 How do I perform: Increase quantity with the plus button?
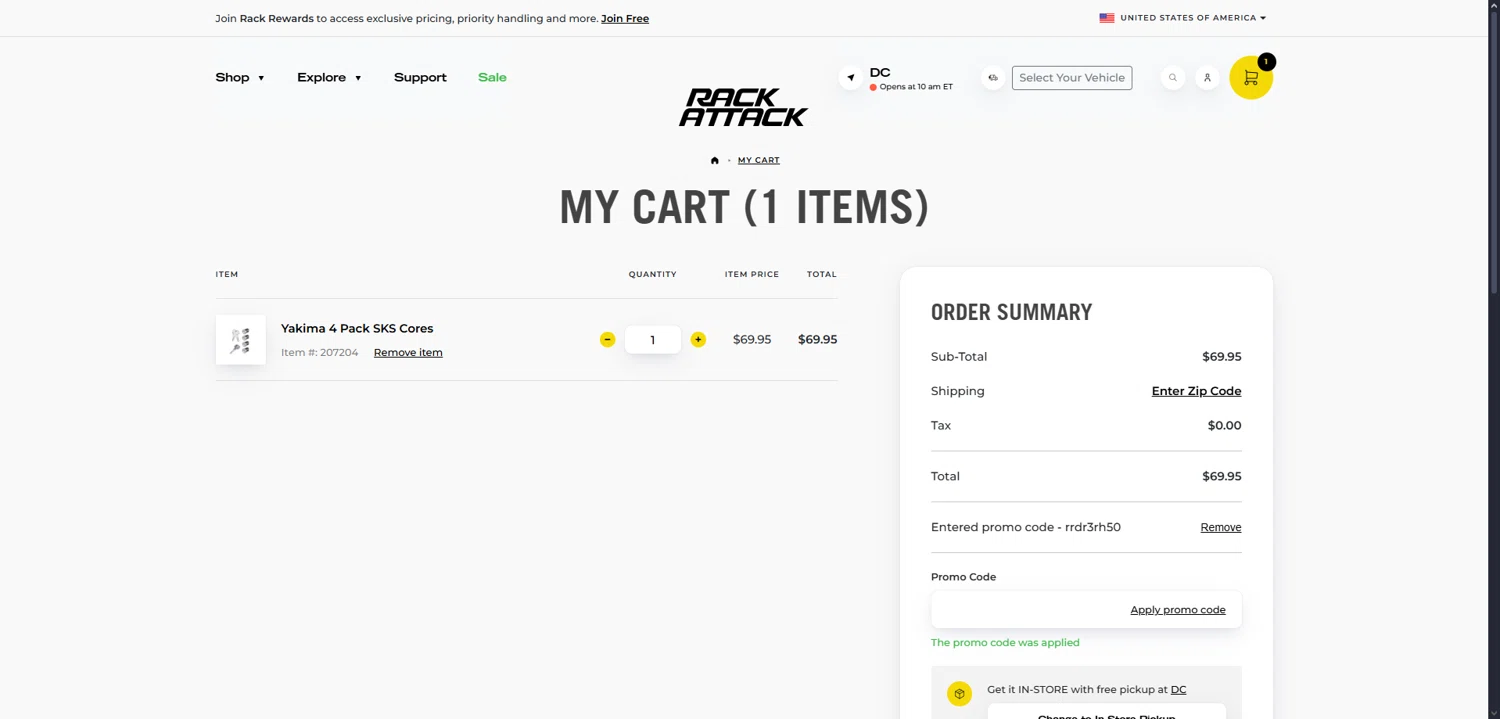tap(698, 340)
